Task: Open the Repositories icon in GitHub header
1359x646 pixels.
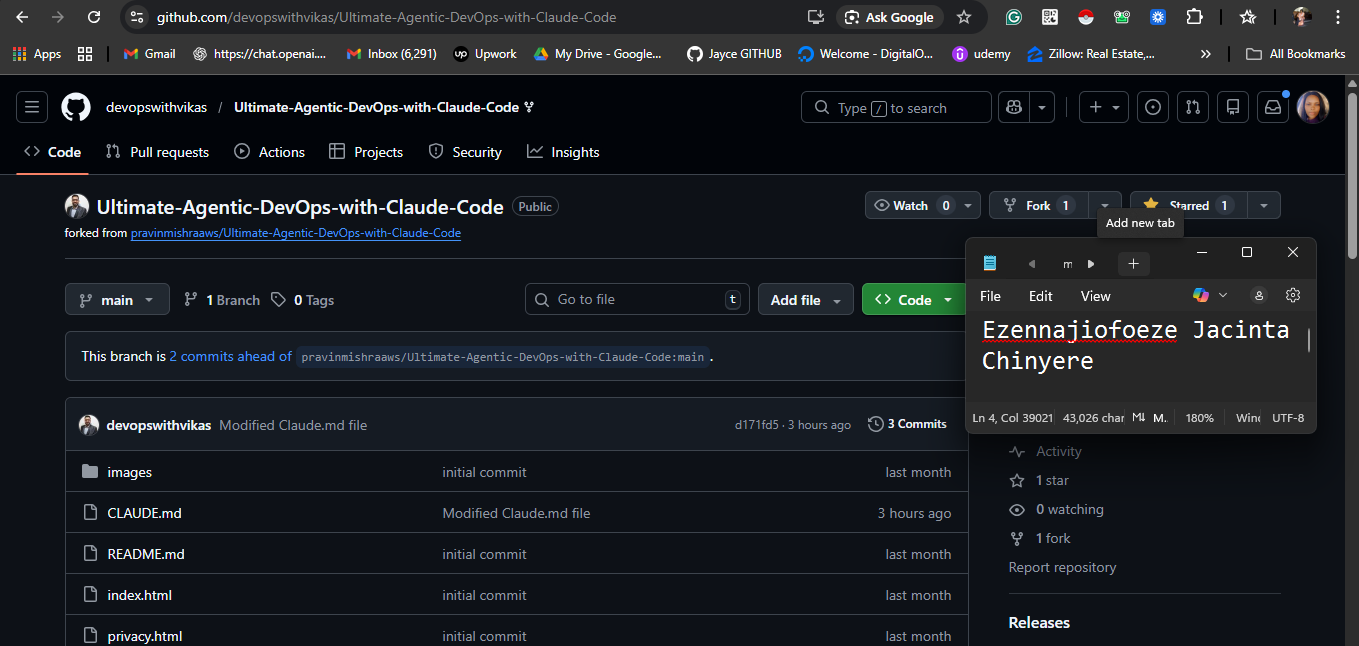Action: coord(1232,107)
